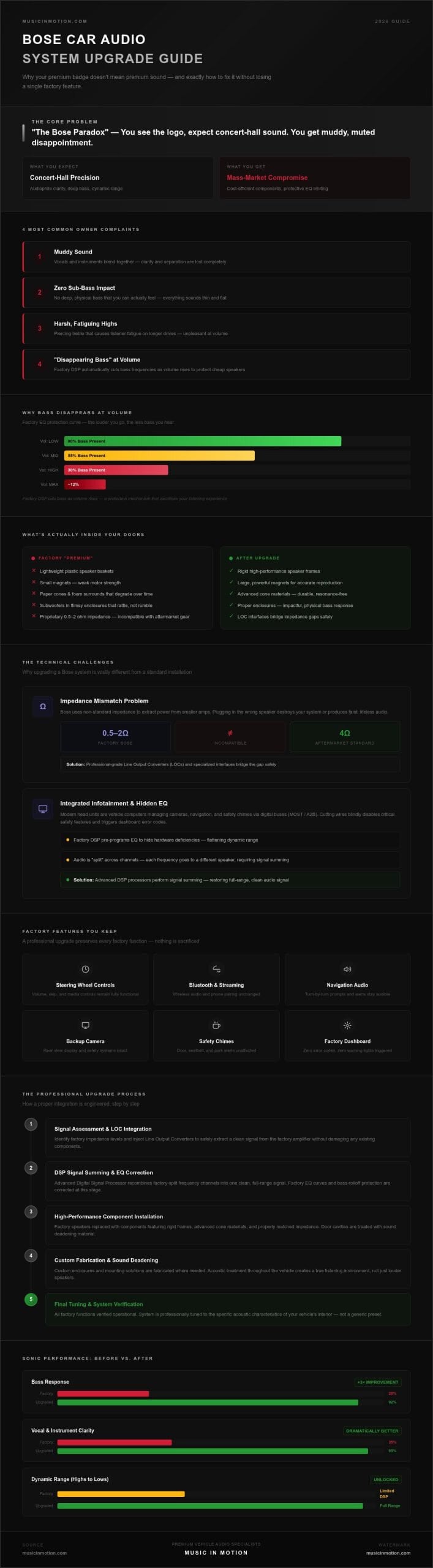
Task: Click the green 80% Bass Present bar
Action: pos(203,441)
